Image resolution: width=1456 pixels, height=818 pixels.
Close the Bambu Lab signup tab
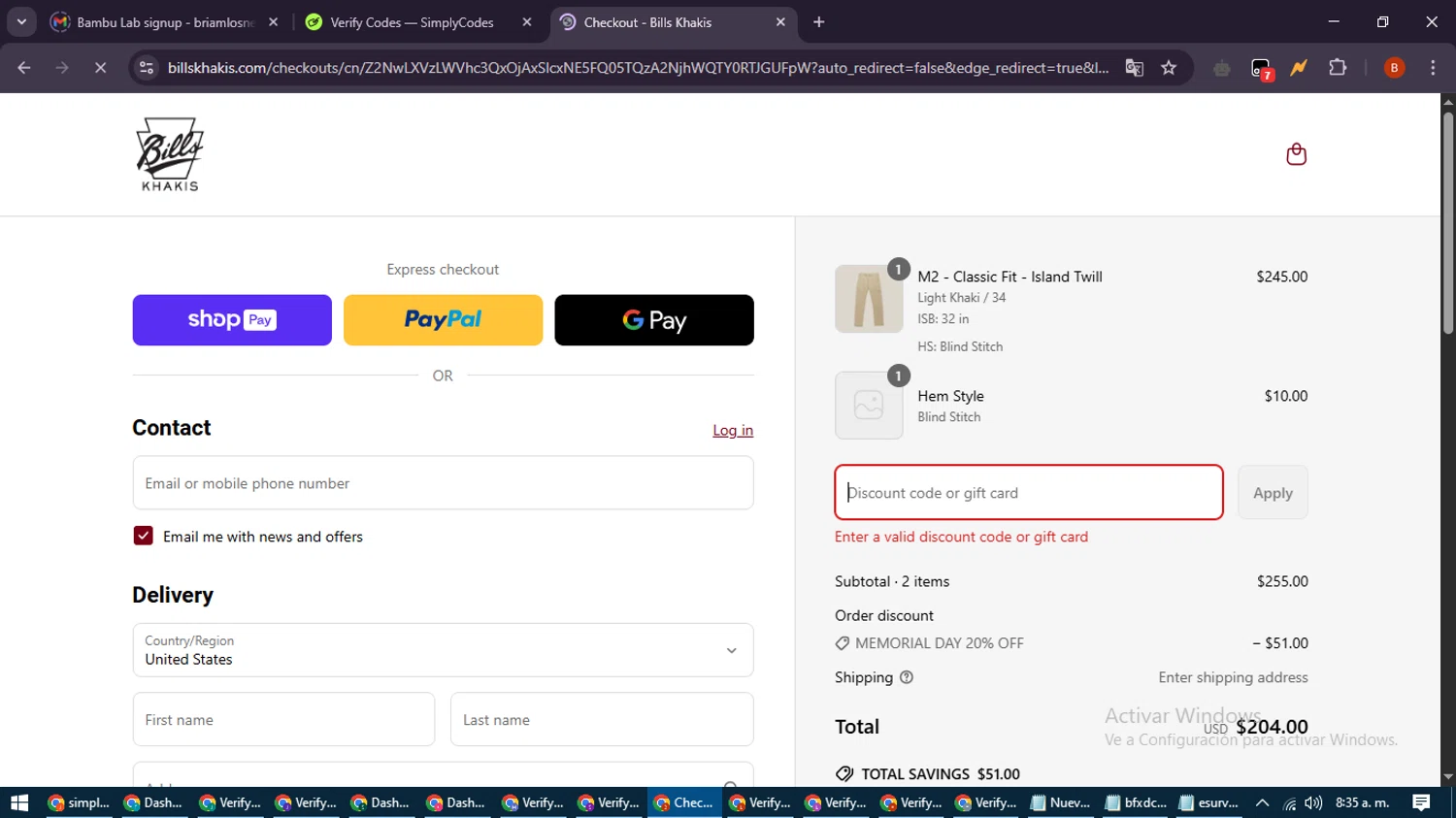click(x=273, y=22)
